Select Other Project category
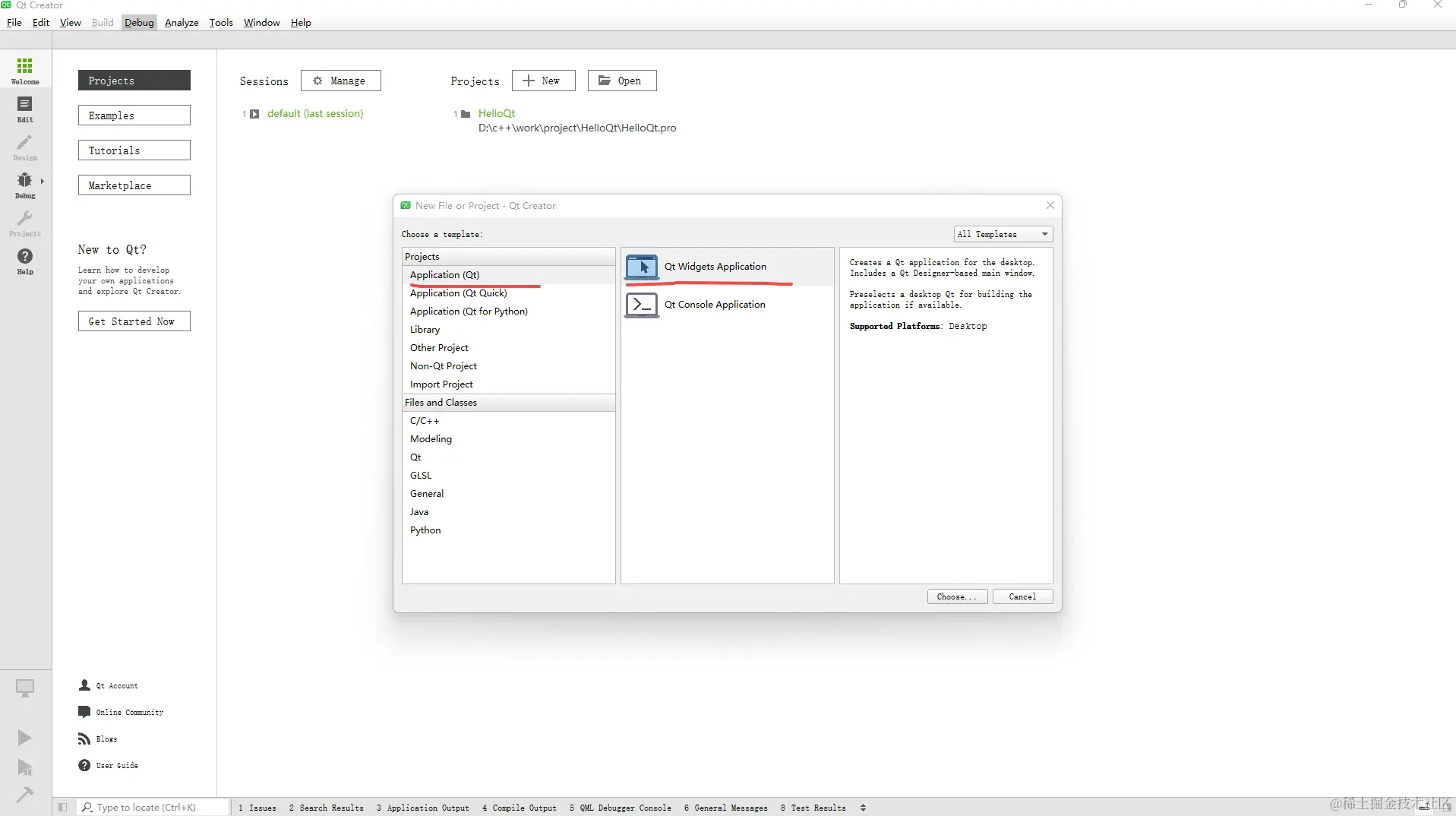The height and width of the screenshot is (816, 1456). click(x=508, y=348)
